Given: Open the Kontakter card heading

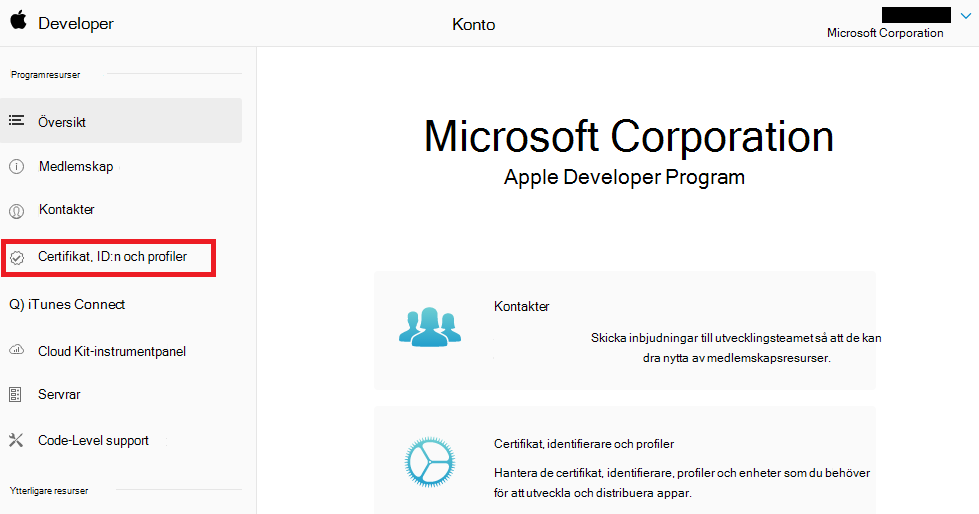Looking at the screenshot, I should pyautogui.click(x=521, y=307).
